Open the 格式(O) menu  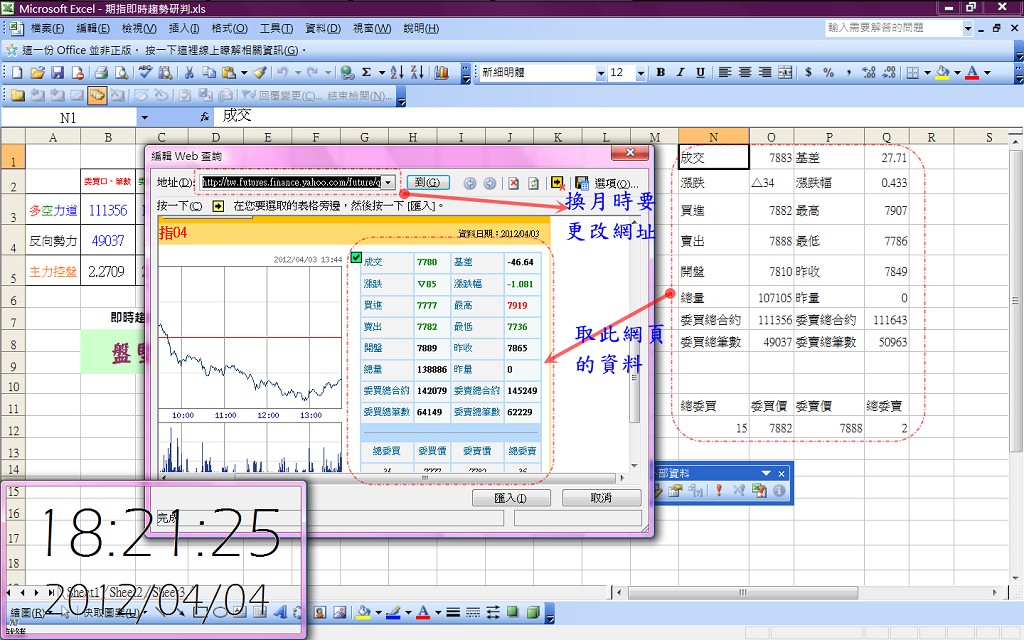(229, 29)
